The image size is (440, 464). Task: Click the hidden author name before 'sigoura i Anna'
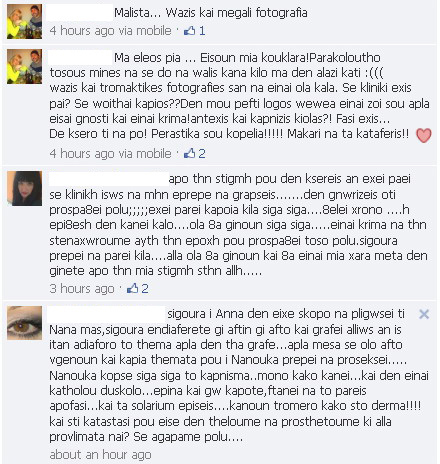(106, 314)
